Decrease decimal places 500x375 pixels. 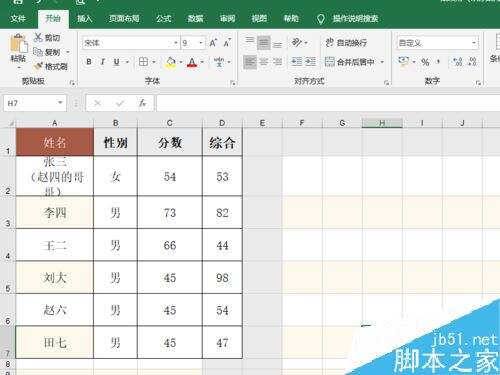pos(472,62)
